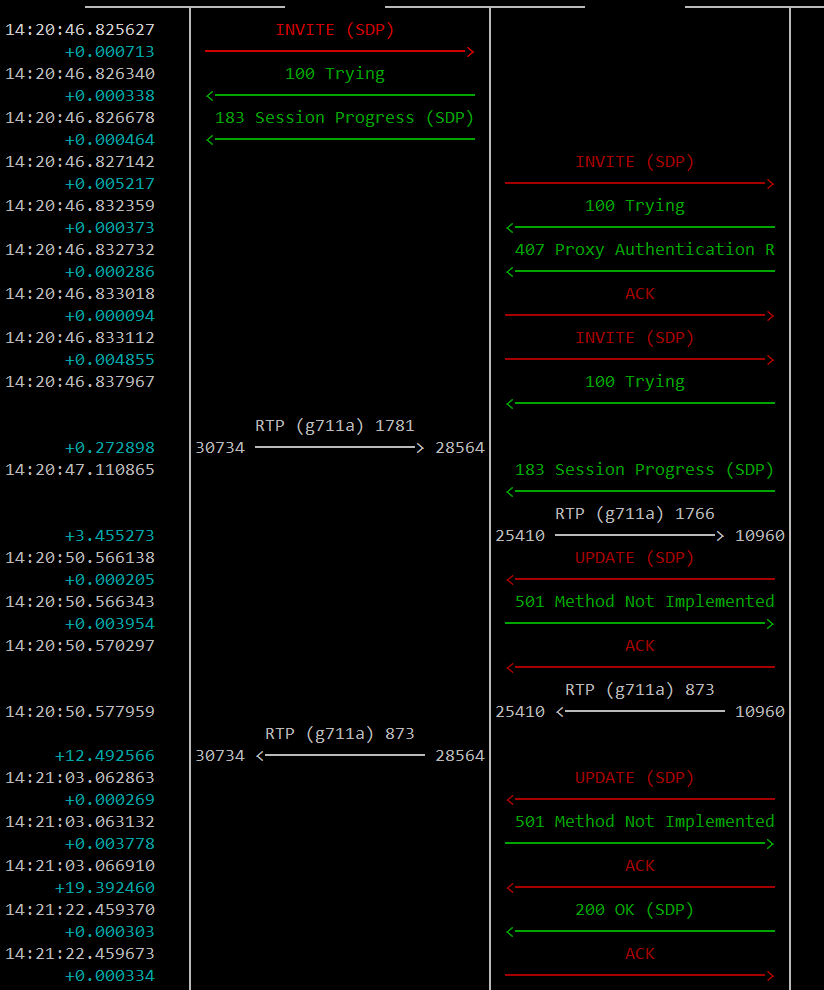
Task: Select the 407 Proxy Authentication message
Action: tap(645, 250)
